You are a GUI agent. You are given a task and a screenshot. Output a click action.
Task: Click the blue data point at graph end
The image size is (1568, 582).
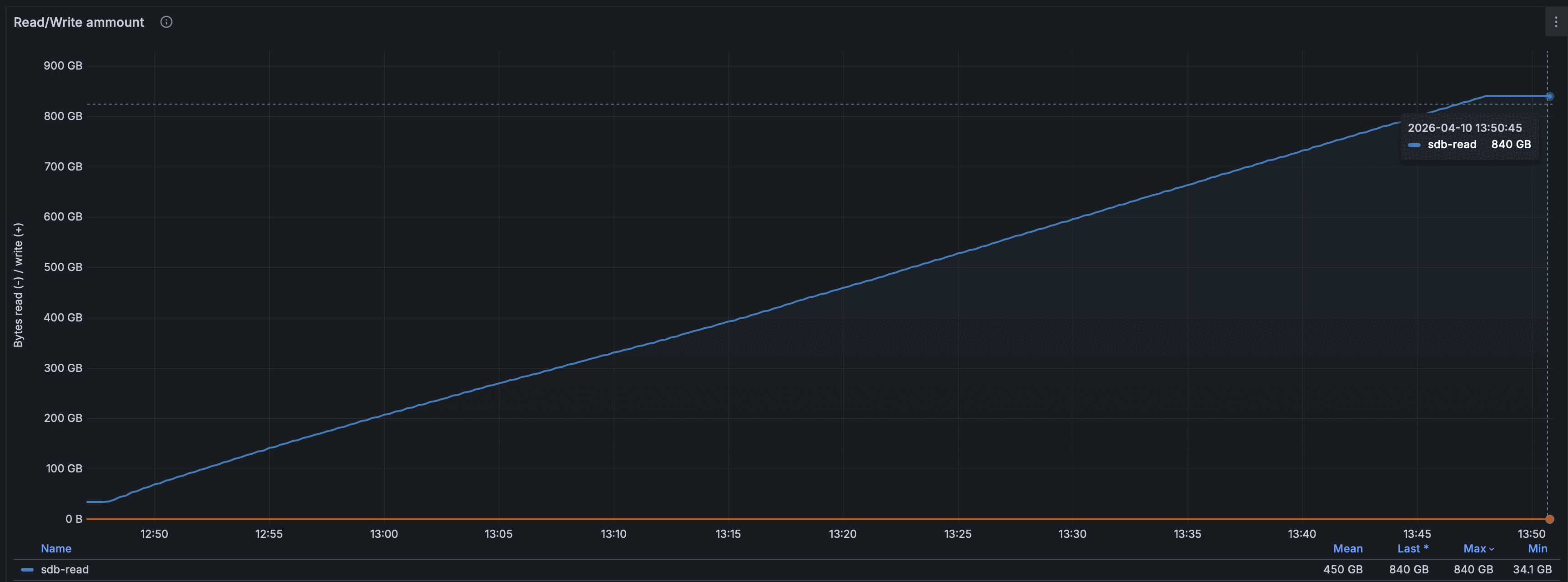click(1549, 96)
